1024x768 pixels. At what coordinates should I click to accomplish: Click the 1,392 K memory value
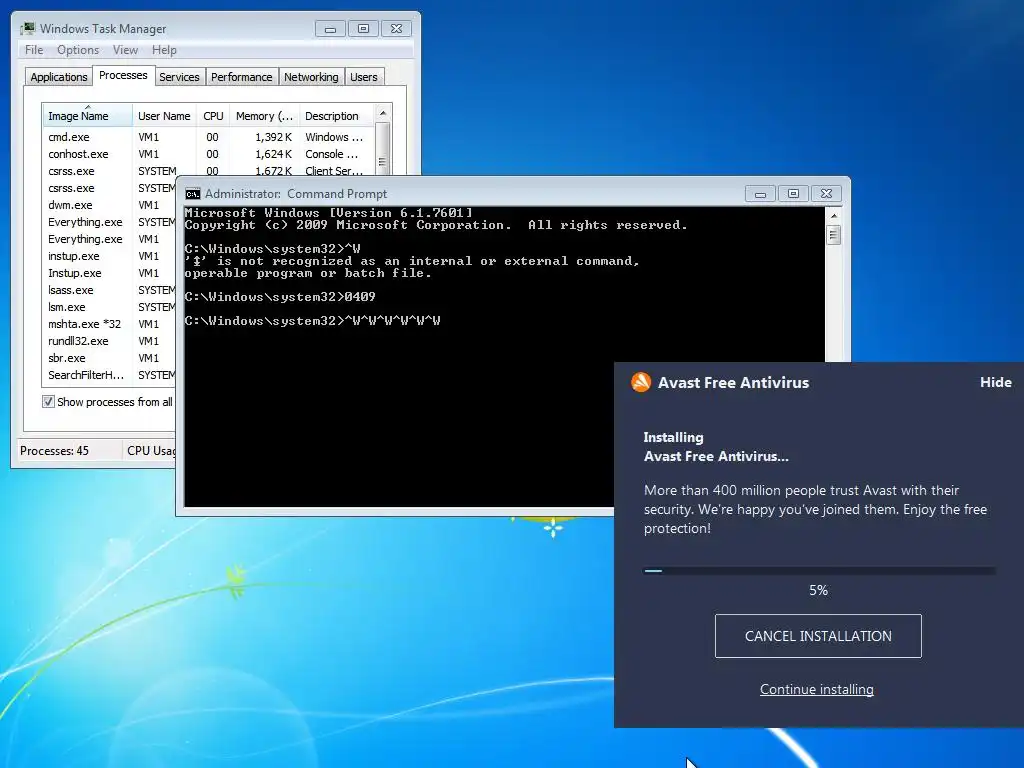(273, 137)
